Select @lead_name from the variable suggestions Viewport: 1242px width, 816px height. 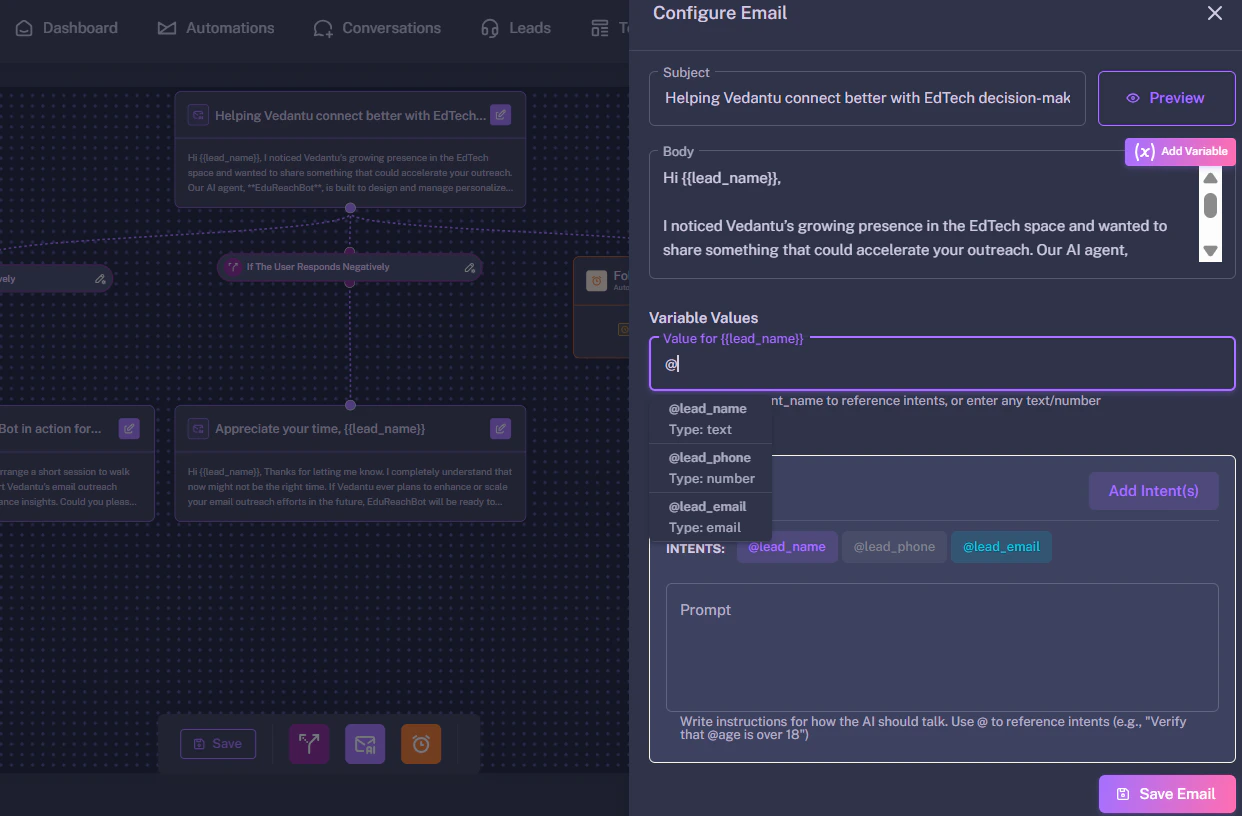pyautogui.click(x=708, y=417)
